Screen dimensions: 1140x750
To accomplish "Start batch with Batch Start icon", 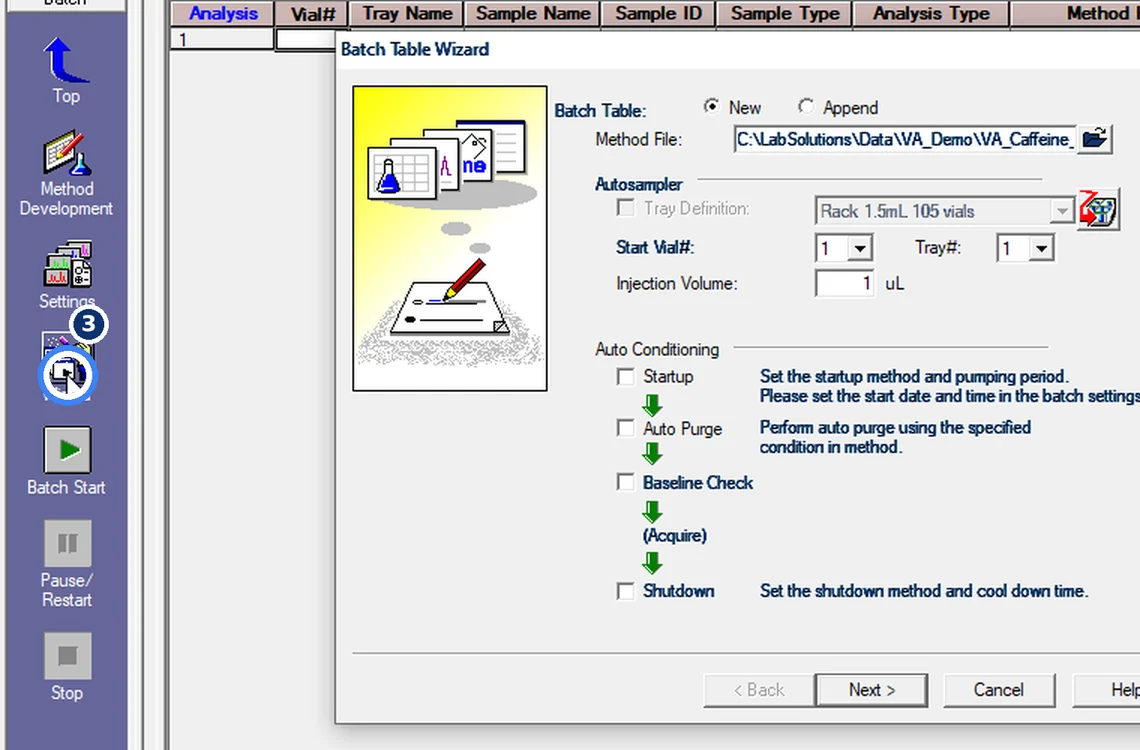I will pyautogui.click(x=67, y=461).
